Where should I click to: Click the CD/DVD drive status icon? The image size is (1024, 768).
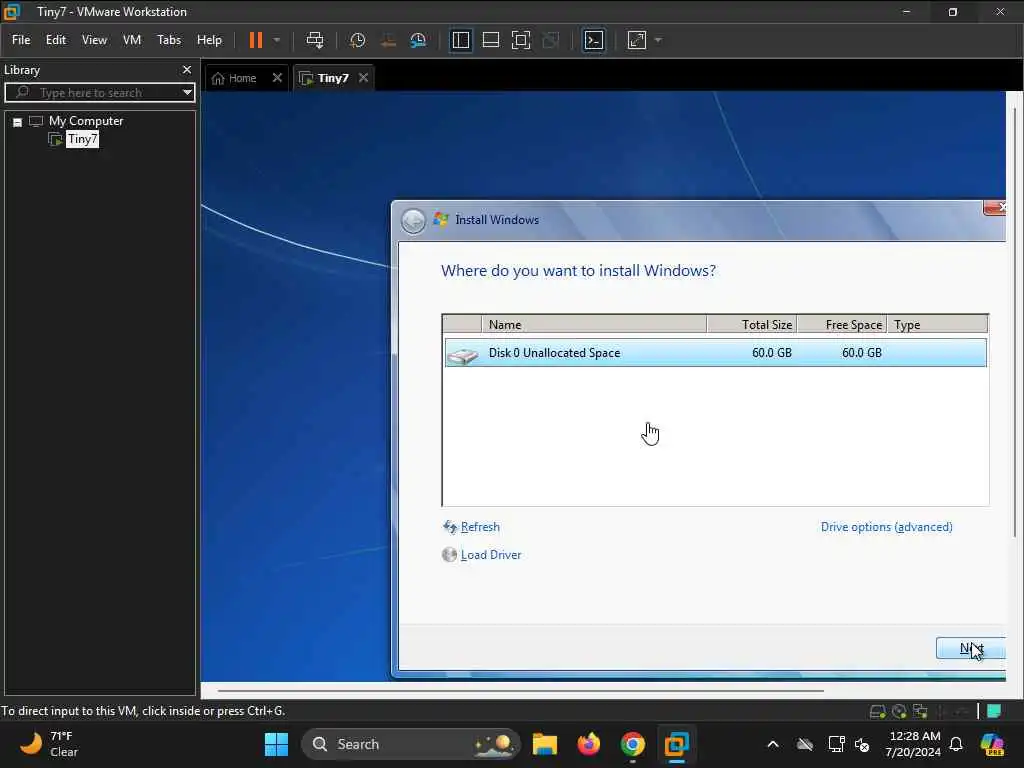point(899,711)
